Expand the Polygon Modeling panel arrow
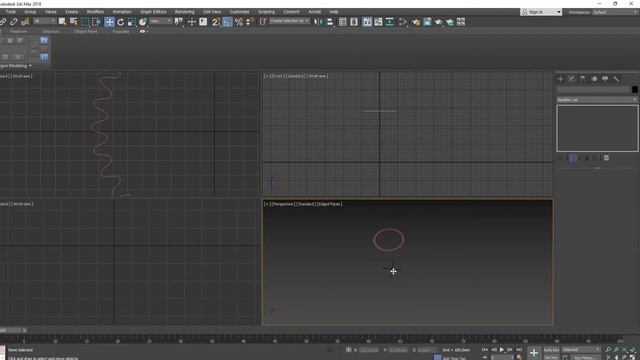The width and height of the screenshot is (640, 360). tap(30, 66)
